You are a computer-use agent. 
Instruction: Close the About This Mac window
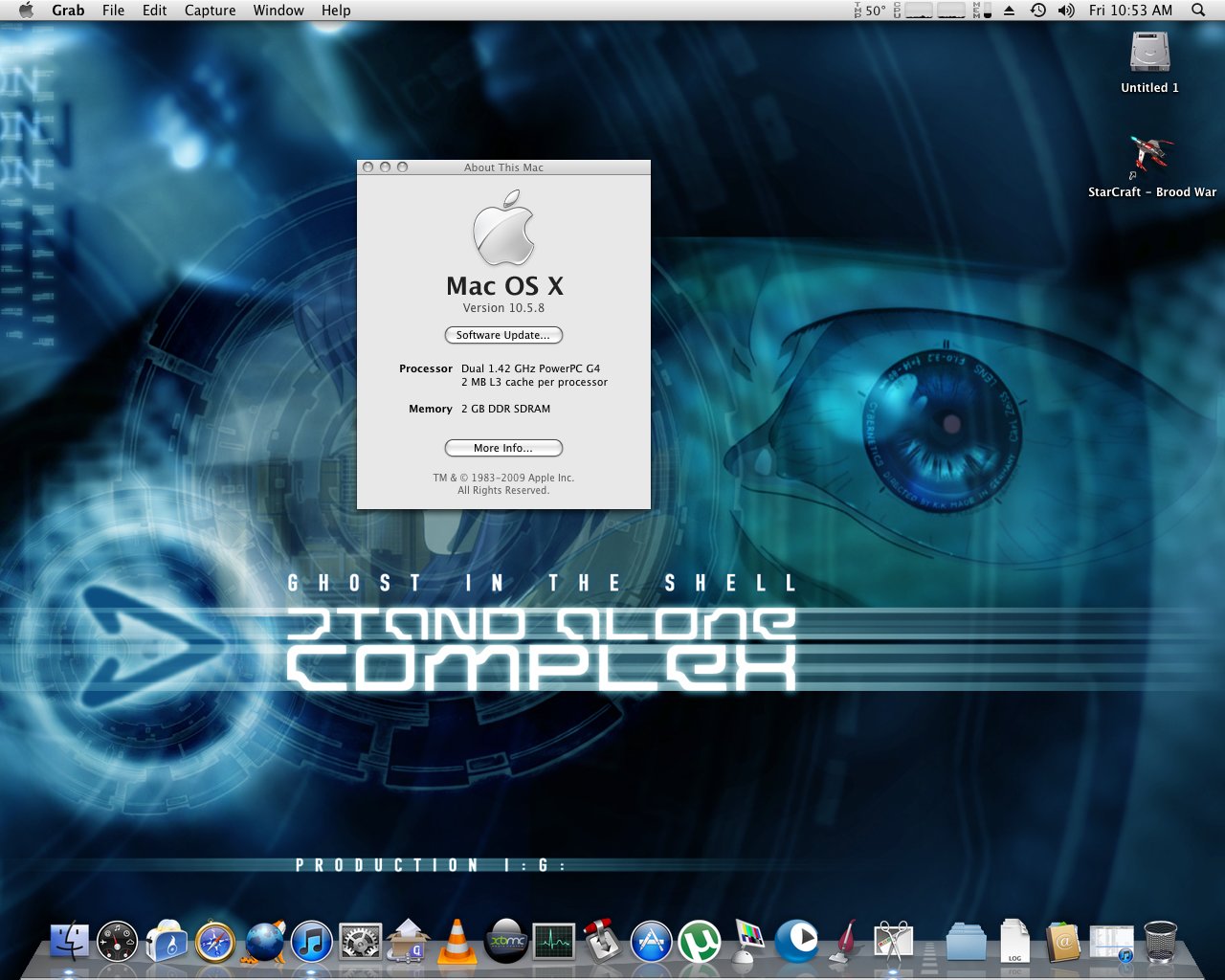(367, 167)
